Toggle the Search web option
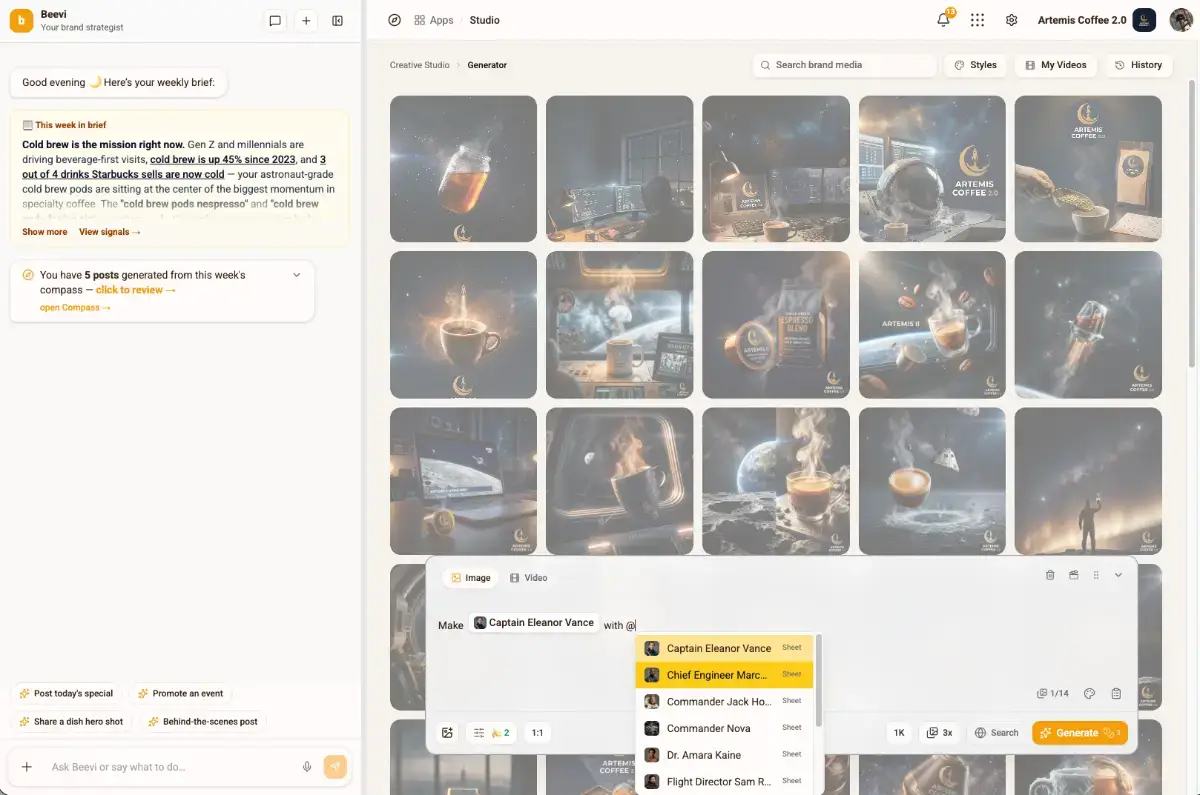Screen dimensions: 1200x795 tap(996, 733)
